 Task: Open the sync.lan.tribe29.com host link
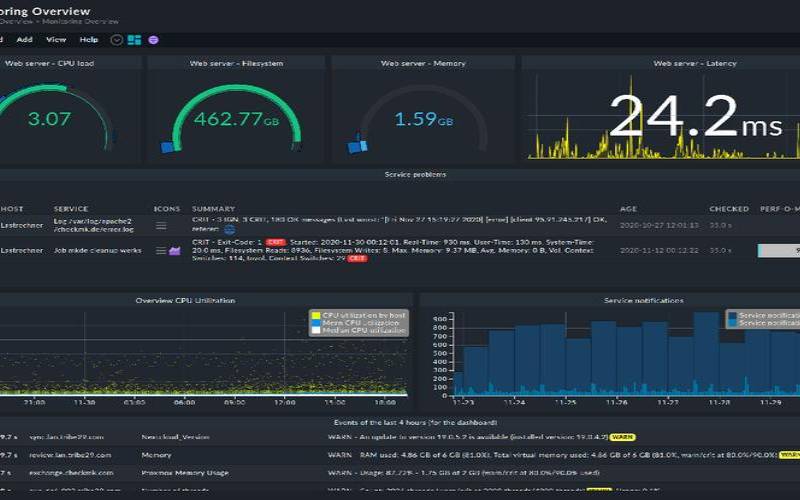tap(64, 436)
